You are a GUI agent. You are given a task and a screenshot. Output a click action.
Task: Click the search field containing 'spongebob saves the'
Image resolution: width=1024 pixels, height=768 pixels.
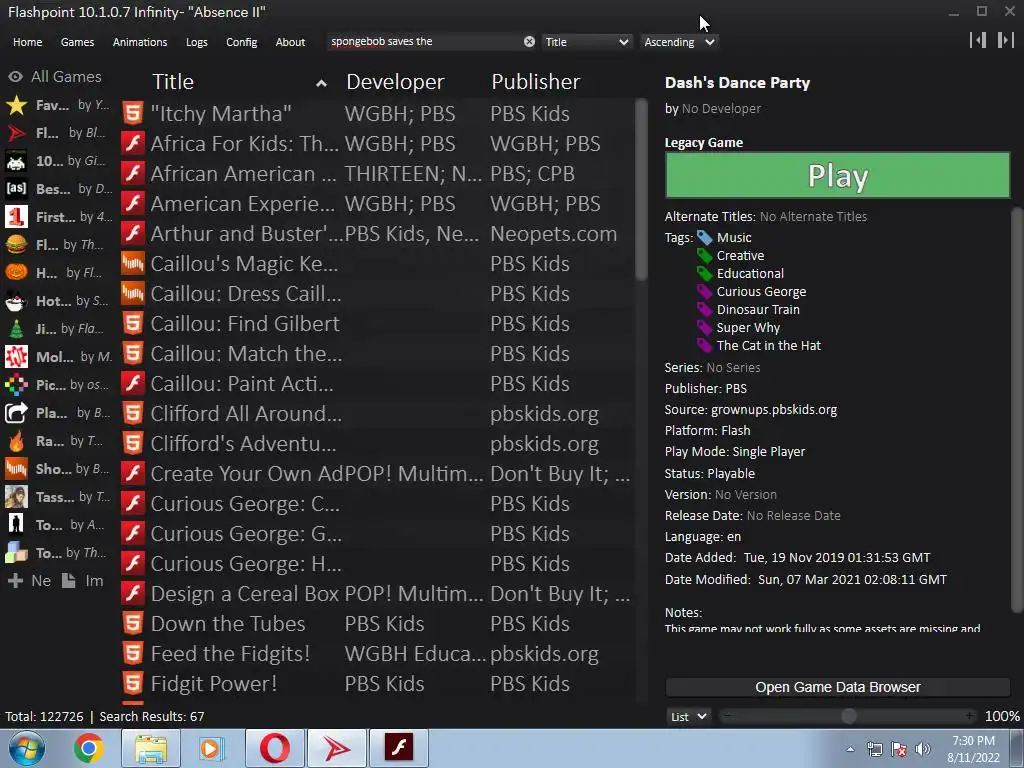tap(424, 42)
